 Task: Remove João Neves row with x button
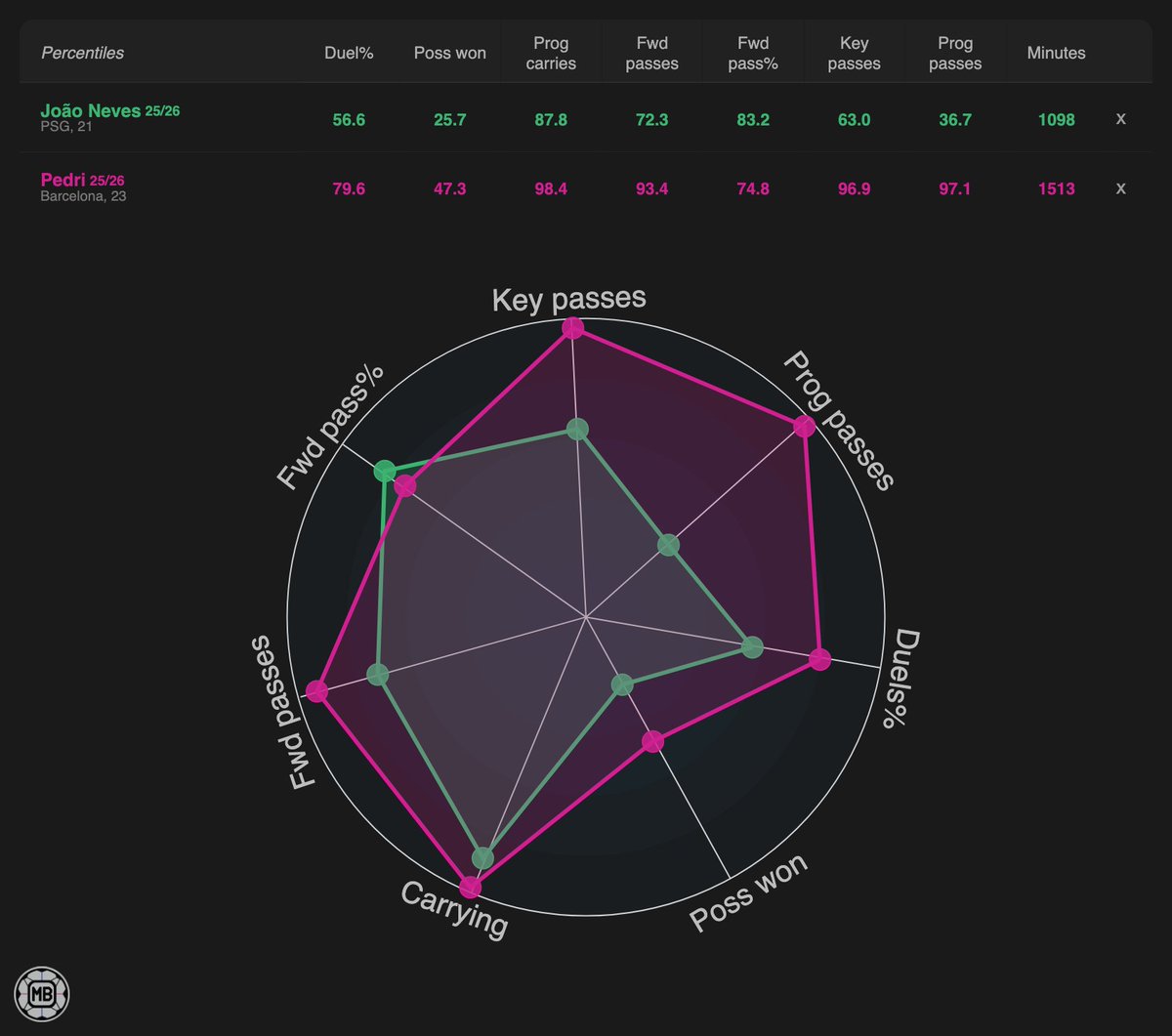coord(1121,118)
